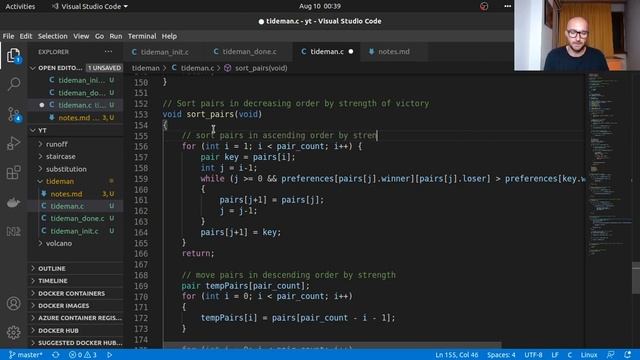Open Visual Studio Code app menu
Image resolution: width=640 pixels, height=360 pixels.
click(x=90, y=6)
